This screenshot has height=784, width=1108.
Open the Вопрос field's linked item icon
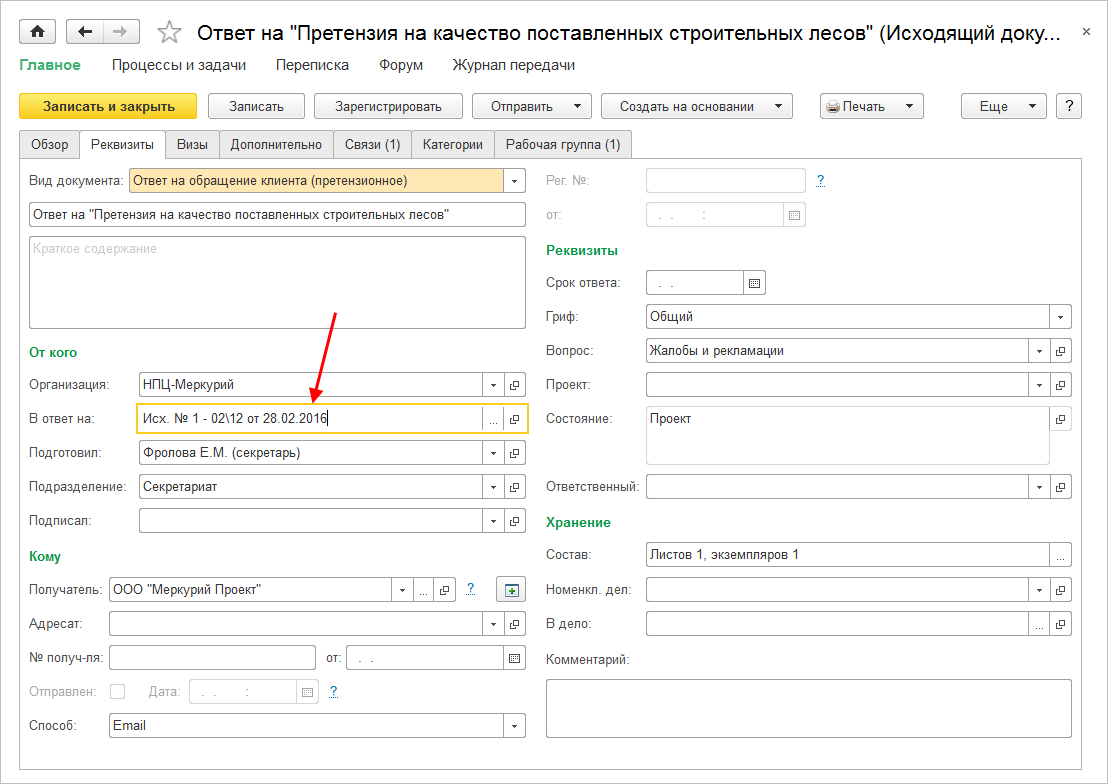1061,352
